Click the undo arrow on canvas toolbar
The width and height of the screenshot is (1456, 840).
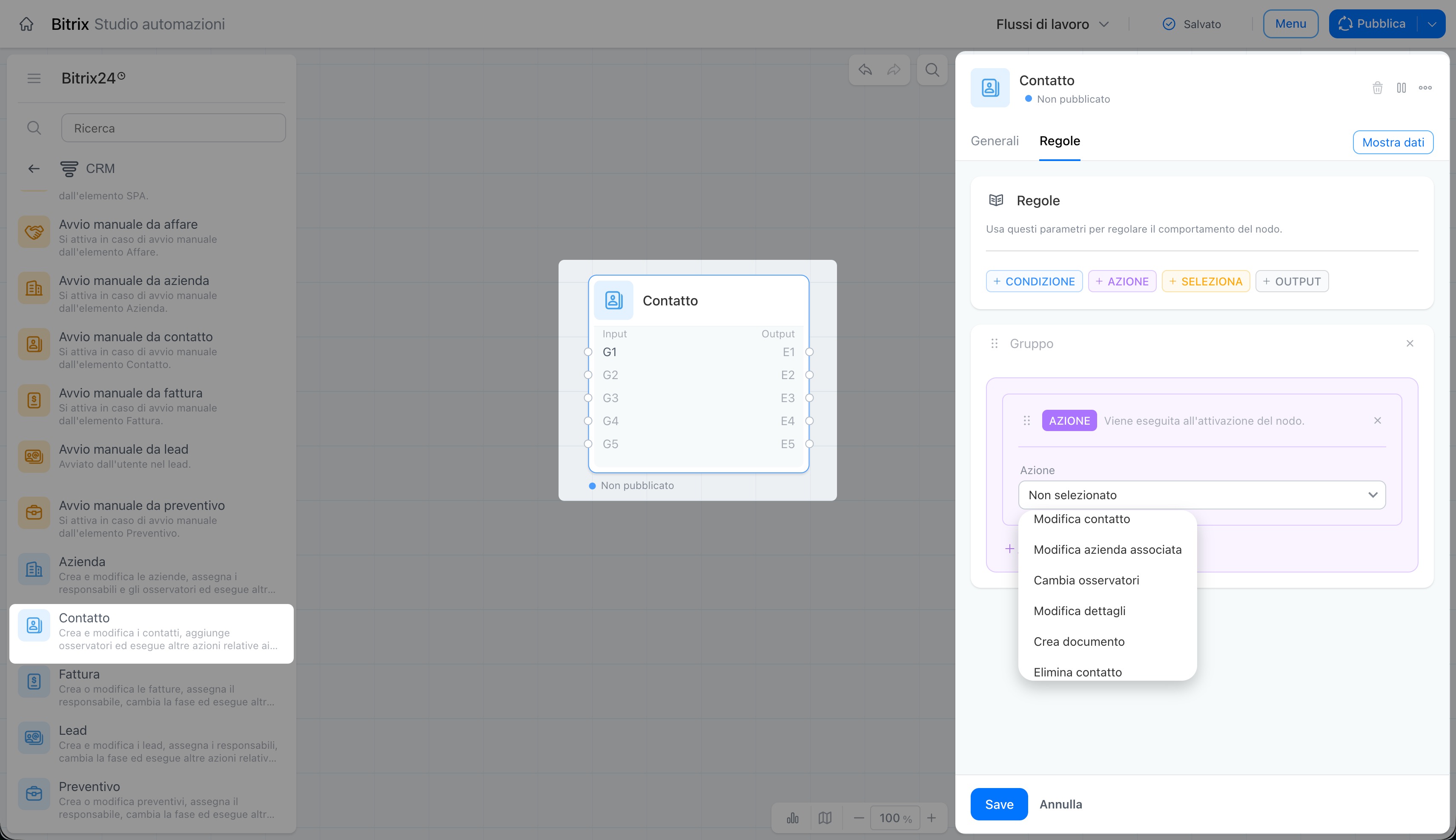coord(865,70)
